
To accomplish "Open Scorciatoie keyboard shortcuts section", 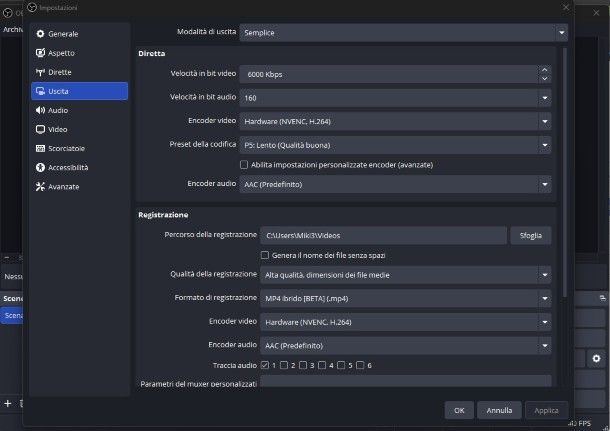I will coord(66,148).
